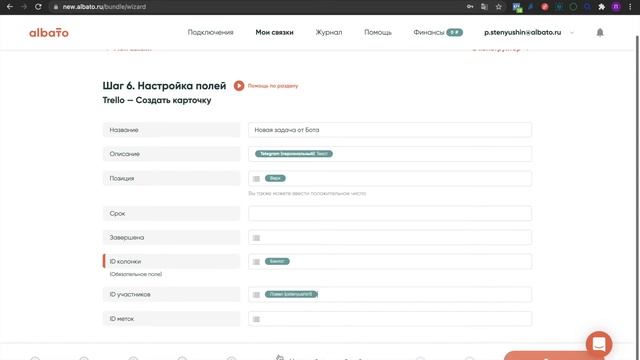Viewport: 640px width, 360px height.
Task: Open the page translate icon in address bar
Action: pyautogui.click(x=484, y=7)
